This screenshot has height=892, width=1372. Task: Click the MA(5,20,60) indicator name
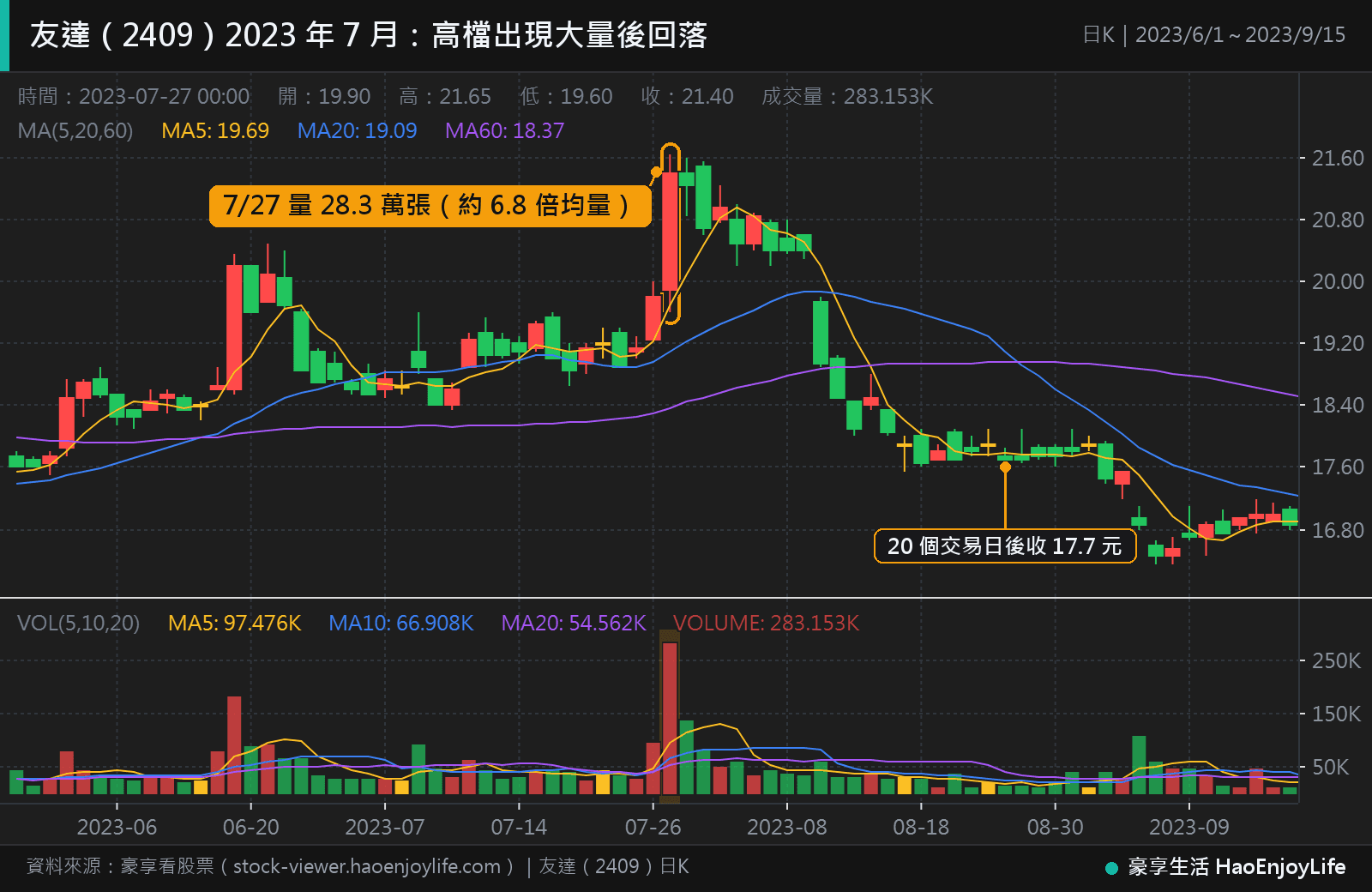coord(75,130)
